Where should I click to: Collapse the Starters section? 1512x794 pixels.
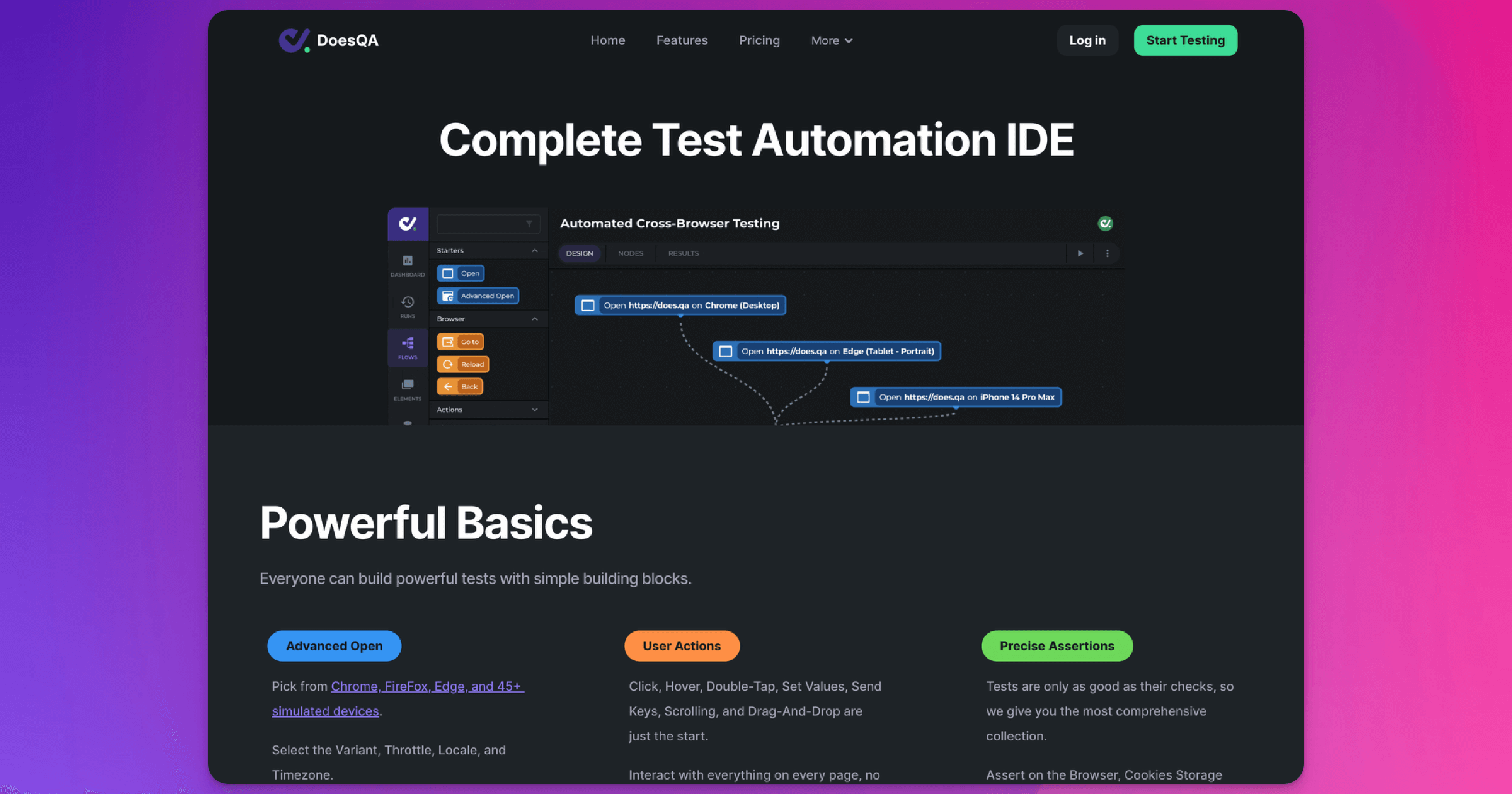tap(535, 250)
